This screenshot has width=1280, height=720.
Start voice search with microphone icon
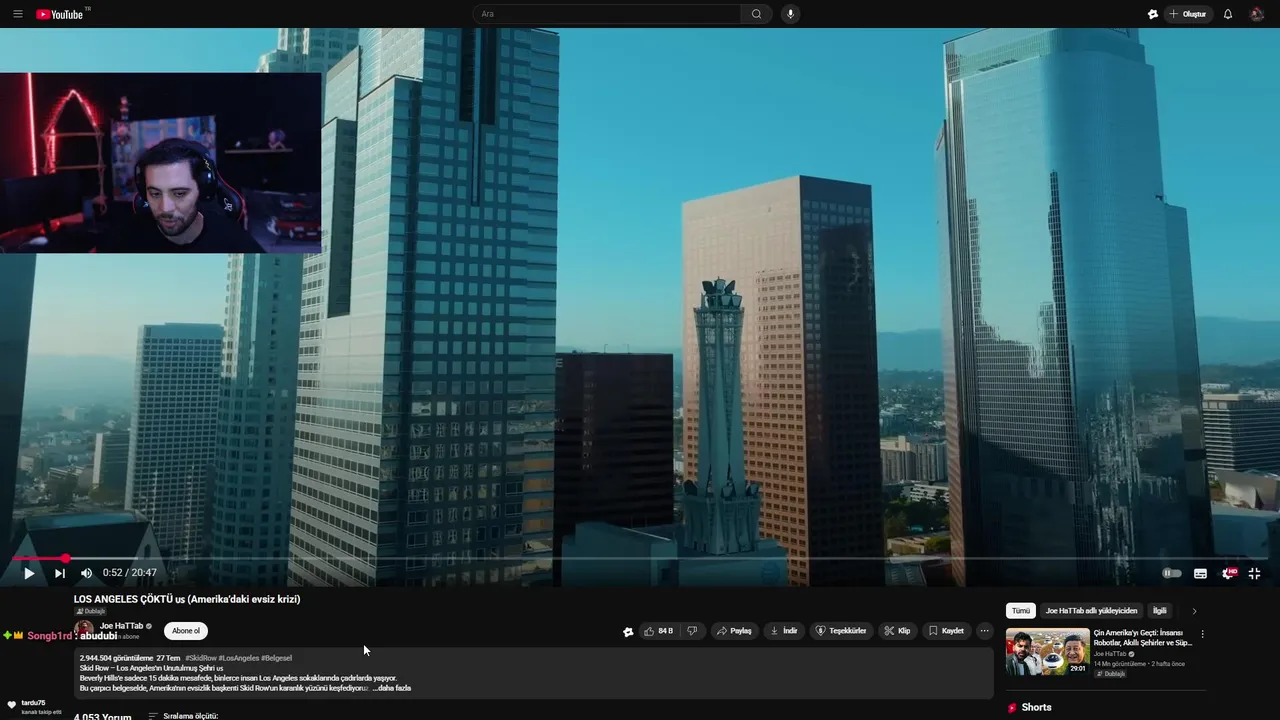coord(790,14)
